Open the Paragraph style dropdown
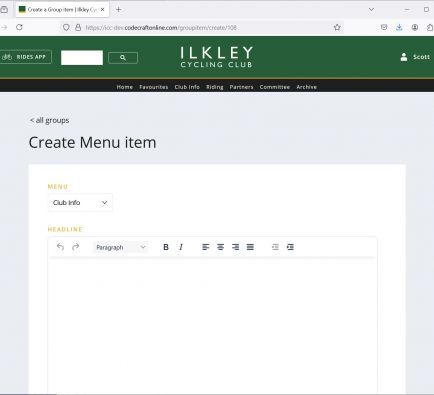This screenshot has width=434, height=395. click(120, 247)
